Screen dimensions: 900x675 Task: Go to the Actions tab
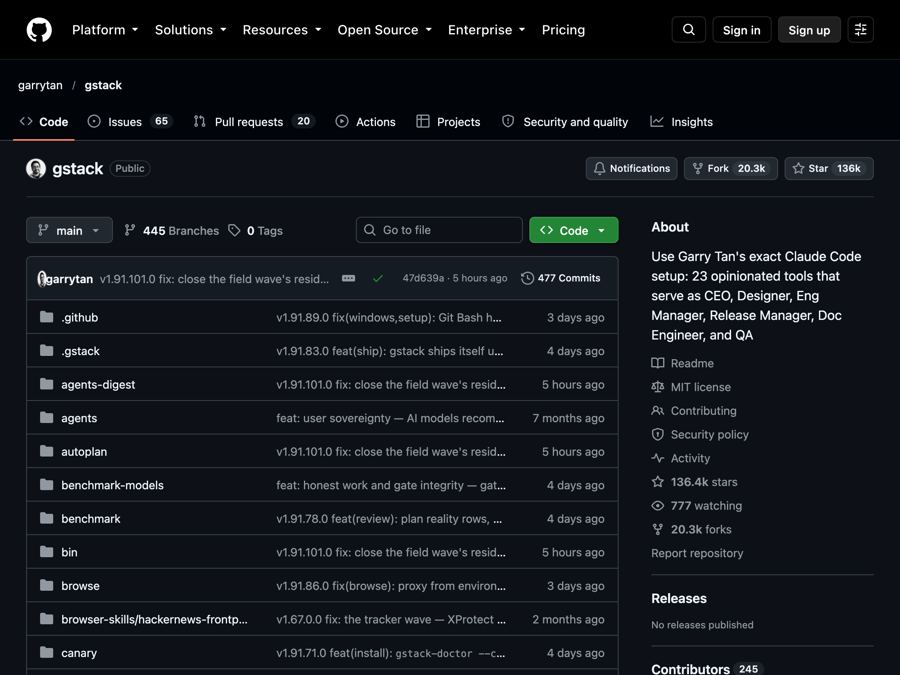tap(366, 122)
